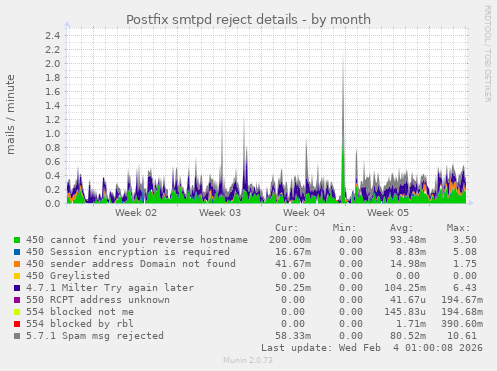Click the 104.25m average value

point(405,288)
